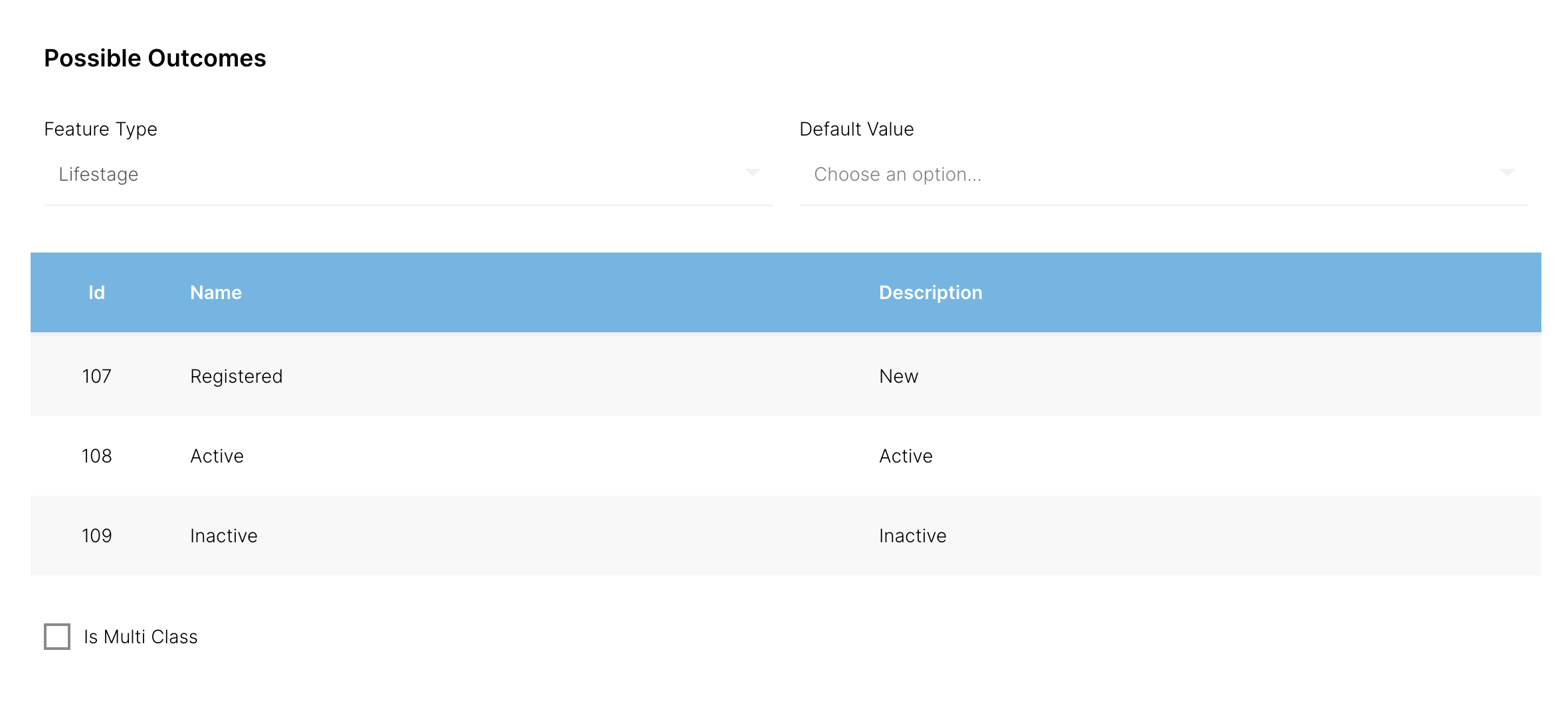Click the Inactive description cell
This screenshot has height=723, width=1568.
(912, 536)
